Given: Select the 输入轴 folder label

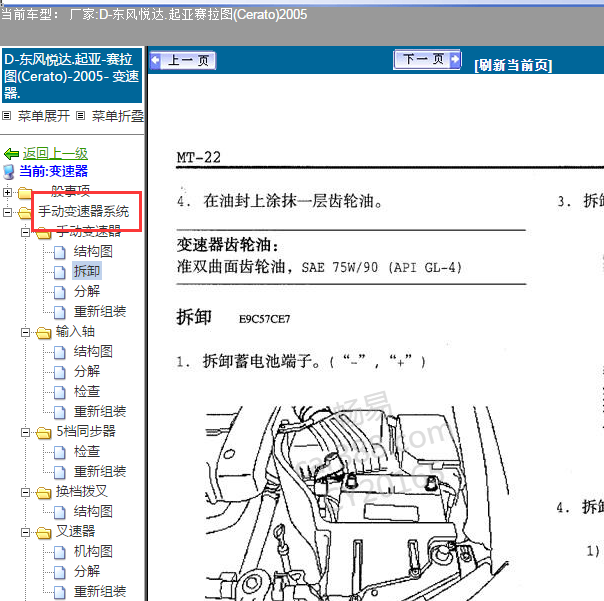Looking at the screenshot, I should pyautogui.click(x=75, y=331).
